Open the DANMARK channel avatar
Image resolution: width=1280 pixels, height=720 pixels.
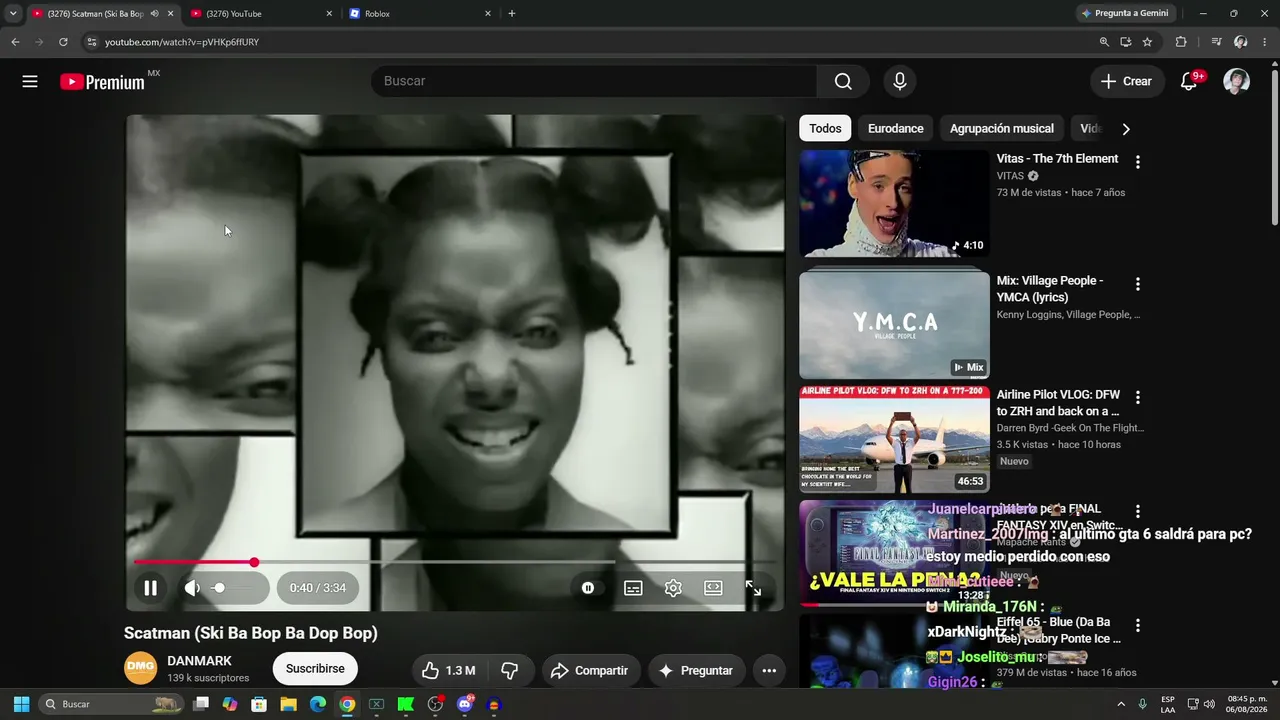click(140, 669)
